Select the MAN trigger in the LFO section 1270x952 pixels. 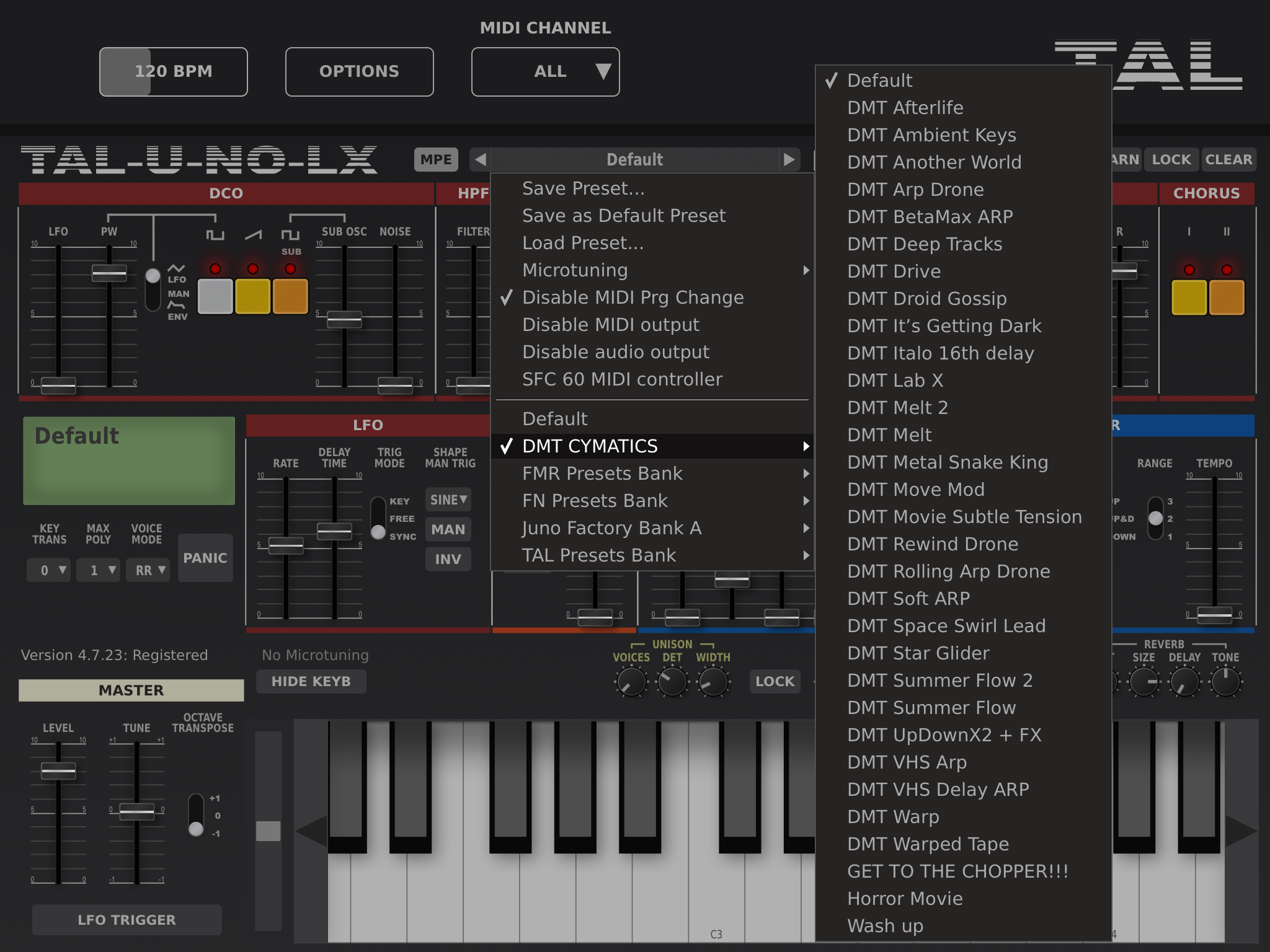(x=448, y=529)
